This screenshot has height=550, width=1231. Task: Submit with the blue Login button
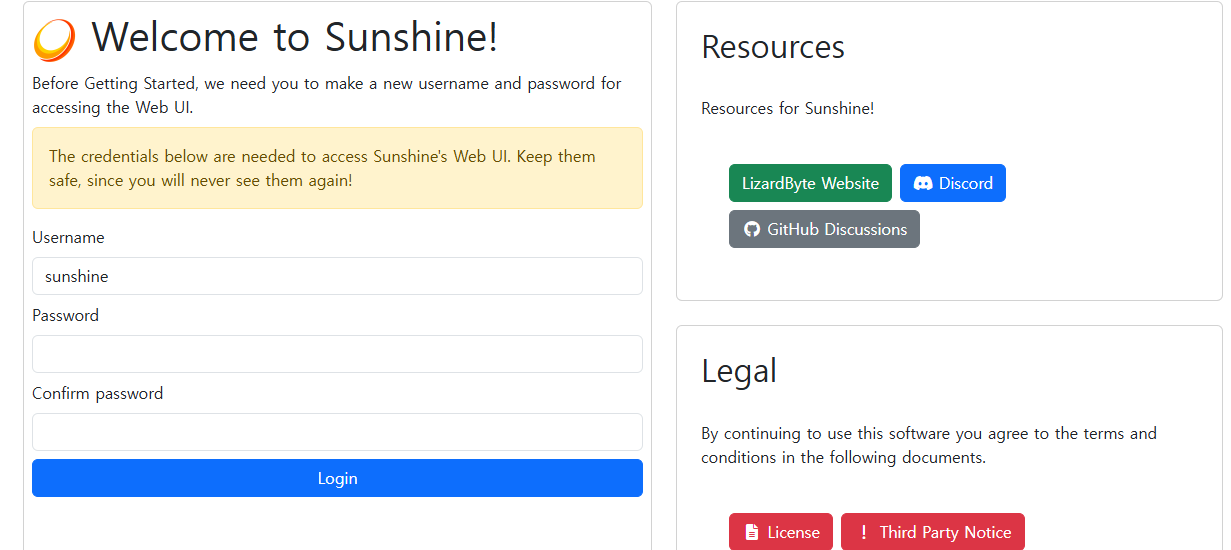tap(337, 478)
